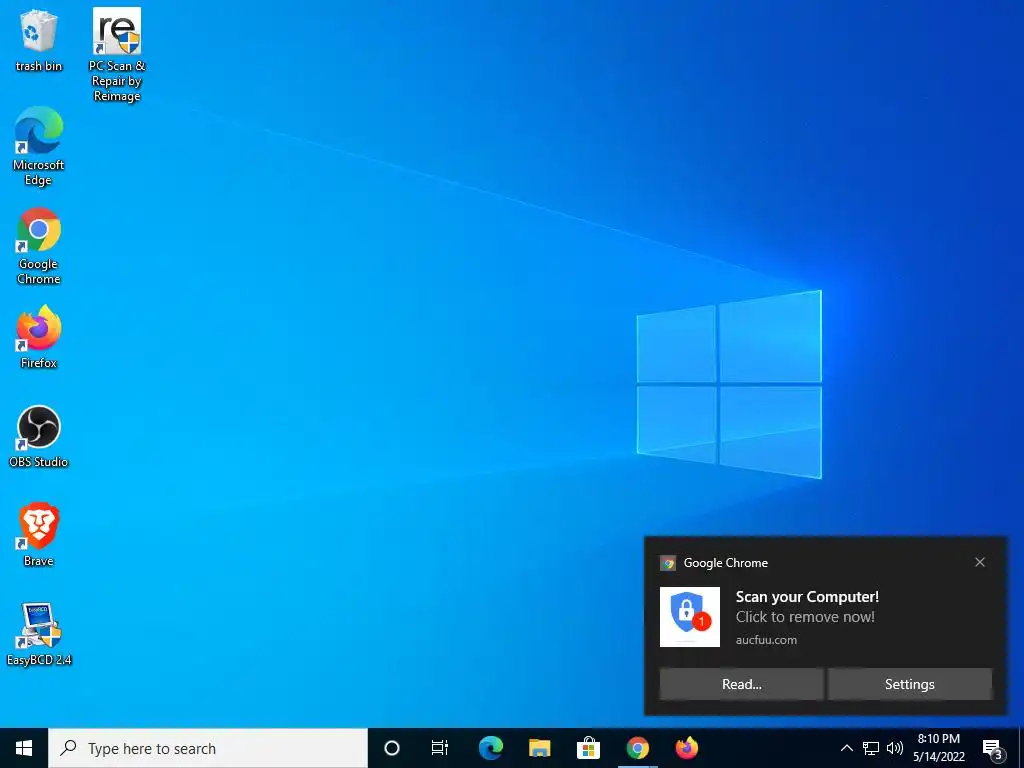The height and width of the screenshot is (768, 1024).
Task: Open the clock showing 8:10 PM
Action: pyautogui.click(x=938, y=748)
